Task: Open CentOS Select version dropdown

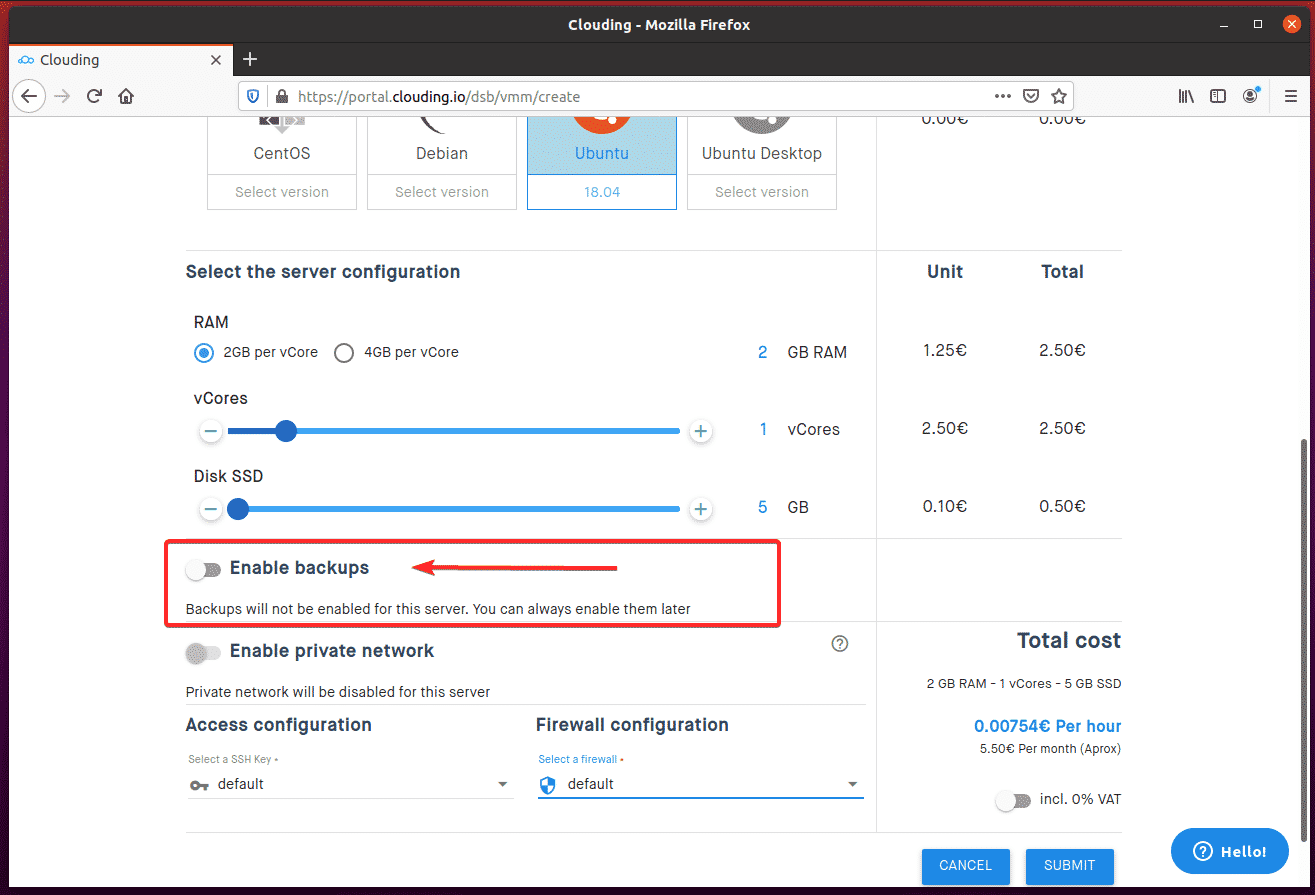Action: 282,192
